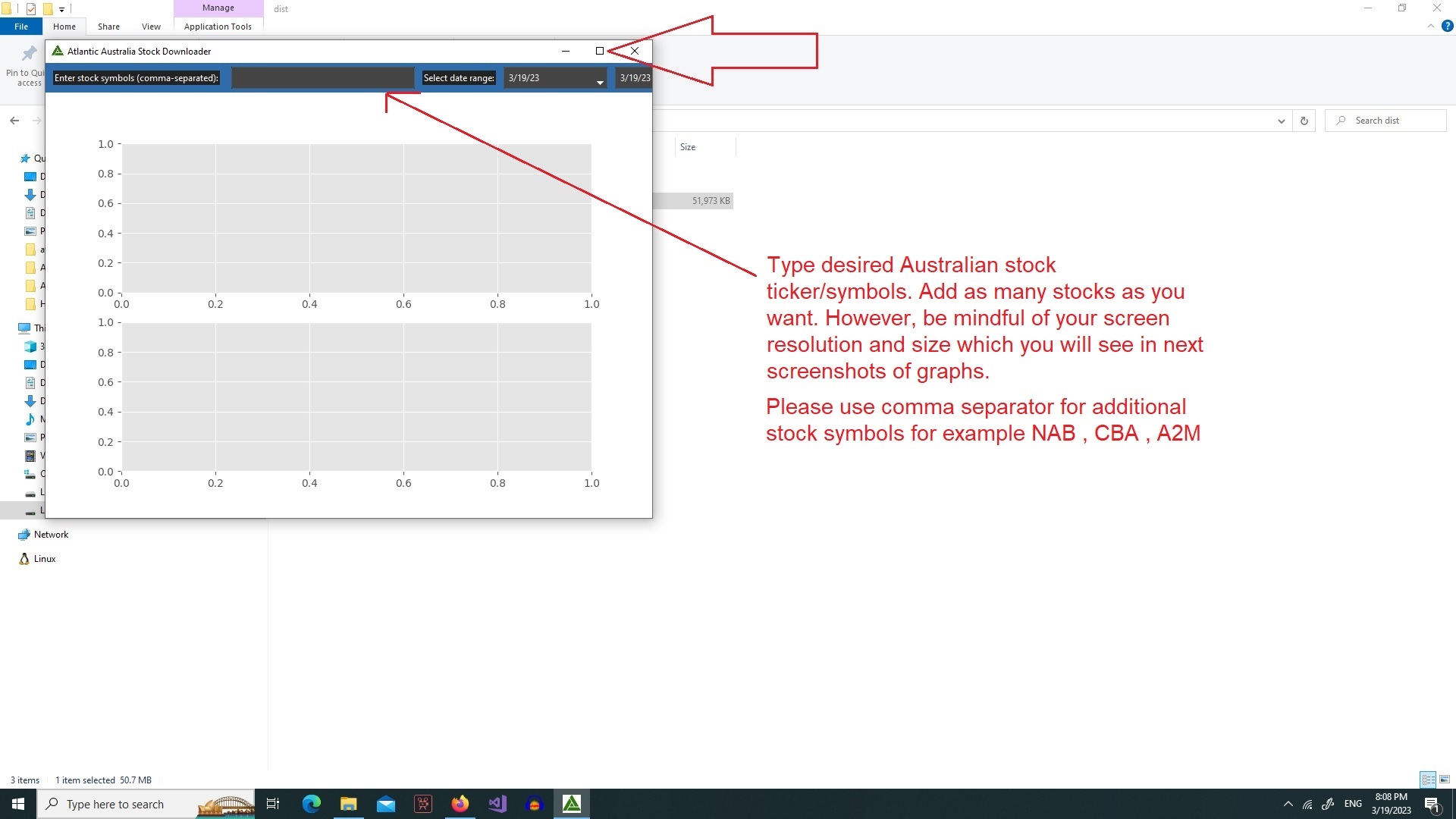The width and height of the screenshot is (1456, 819).
Task: Click the Stock Downloader green triangle taskbar icon
Action: 572,804
